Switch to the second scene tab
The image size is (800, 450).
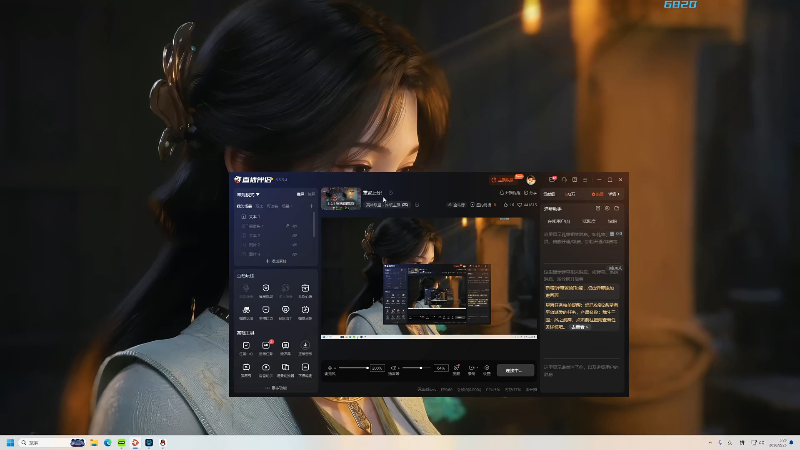coord(259,206)
